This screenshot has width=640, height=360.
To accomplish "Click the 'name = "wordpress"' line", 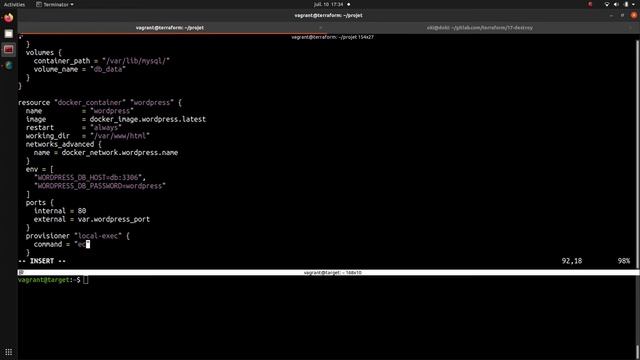I will point(80,111).
